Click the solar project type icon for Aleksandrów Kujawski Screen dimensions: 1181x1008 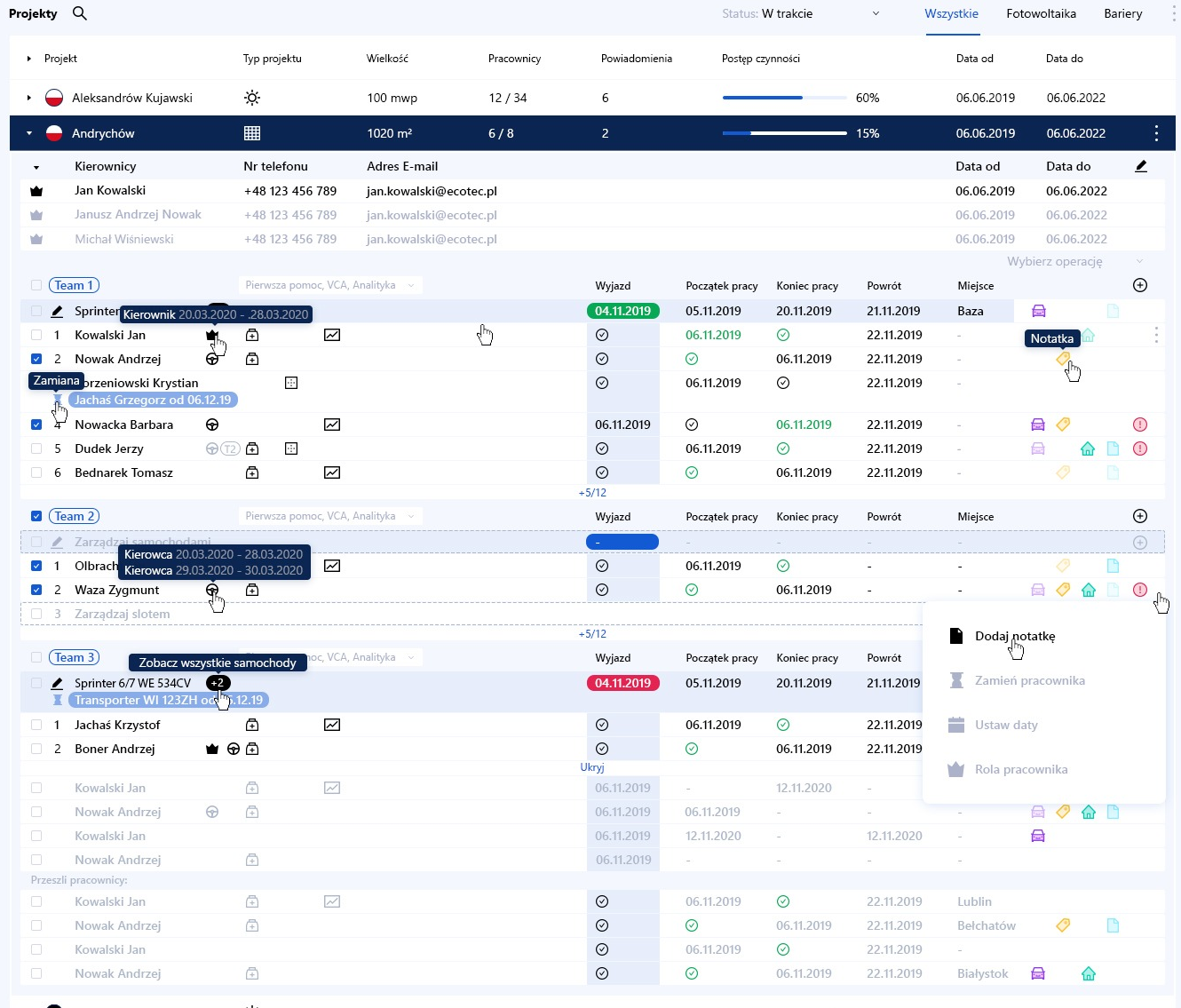(x=252, y=98)
